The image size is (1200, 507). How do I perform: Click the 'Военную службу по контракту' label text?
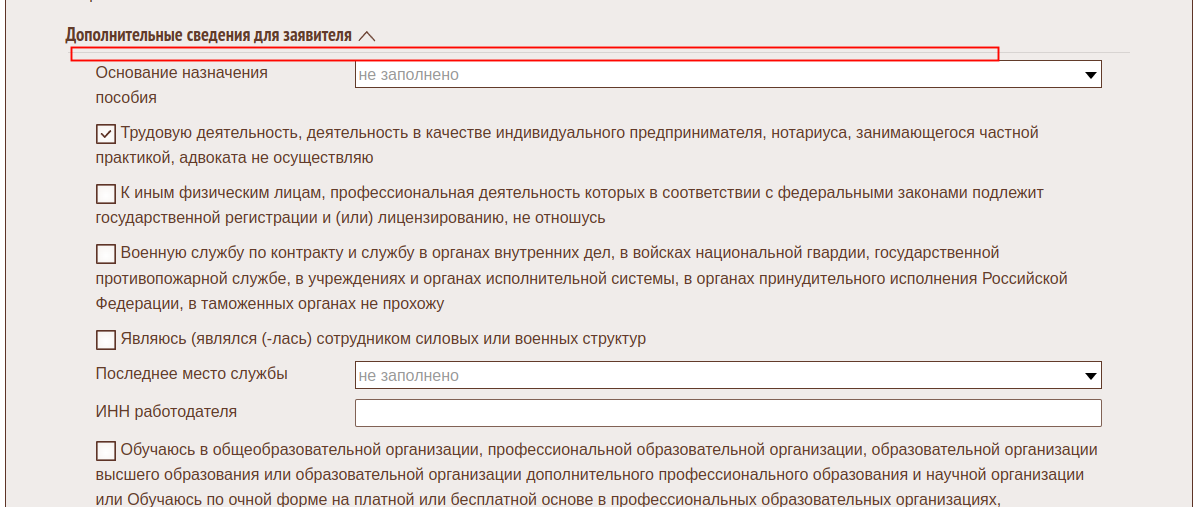click(x=560, y=253)
